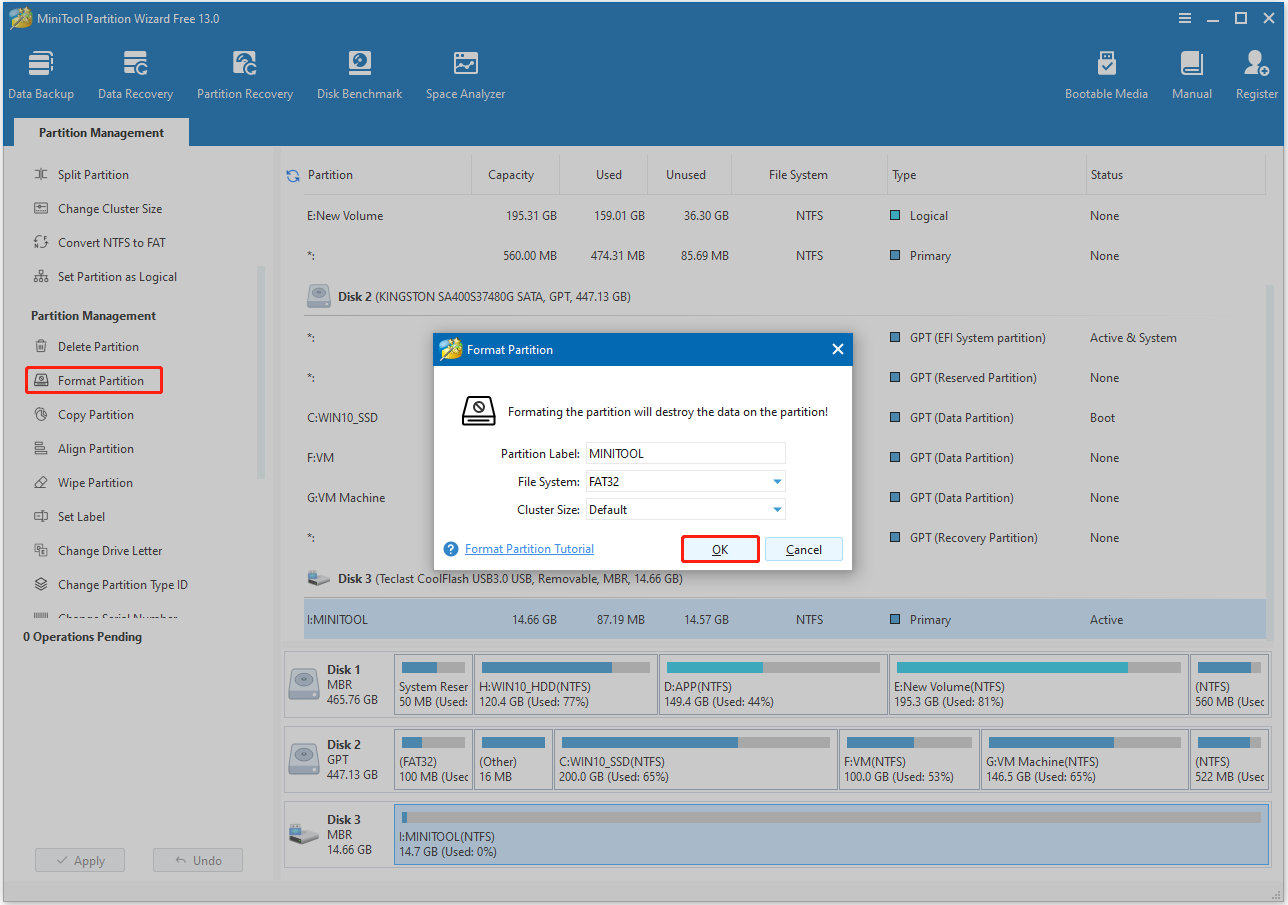Open the Format Partition Tutorial link
This screenshot has width=1288, height=905.
[529, 548]
